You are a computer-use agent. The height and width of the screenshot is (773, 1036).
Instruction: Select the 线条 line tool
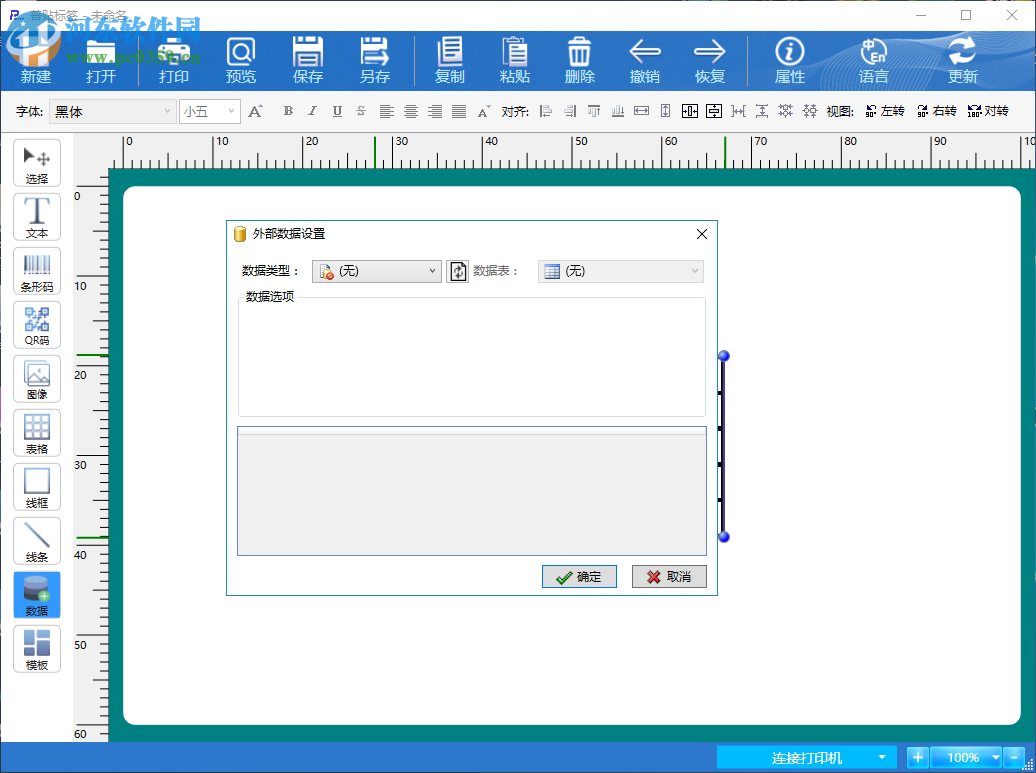[x=37, y=541]
